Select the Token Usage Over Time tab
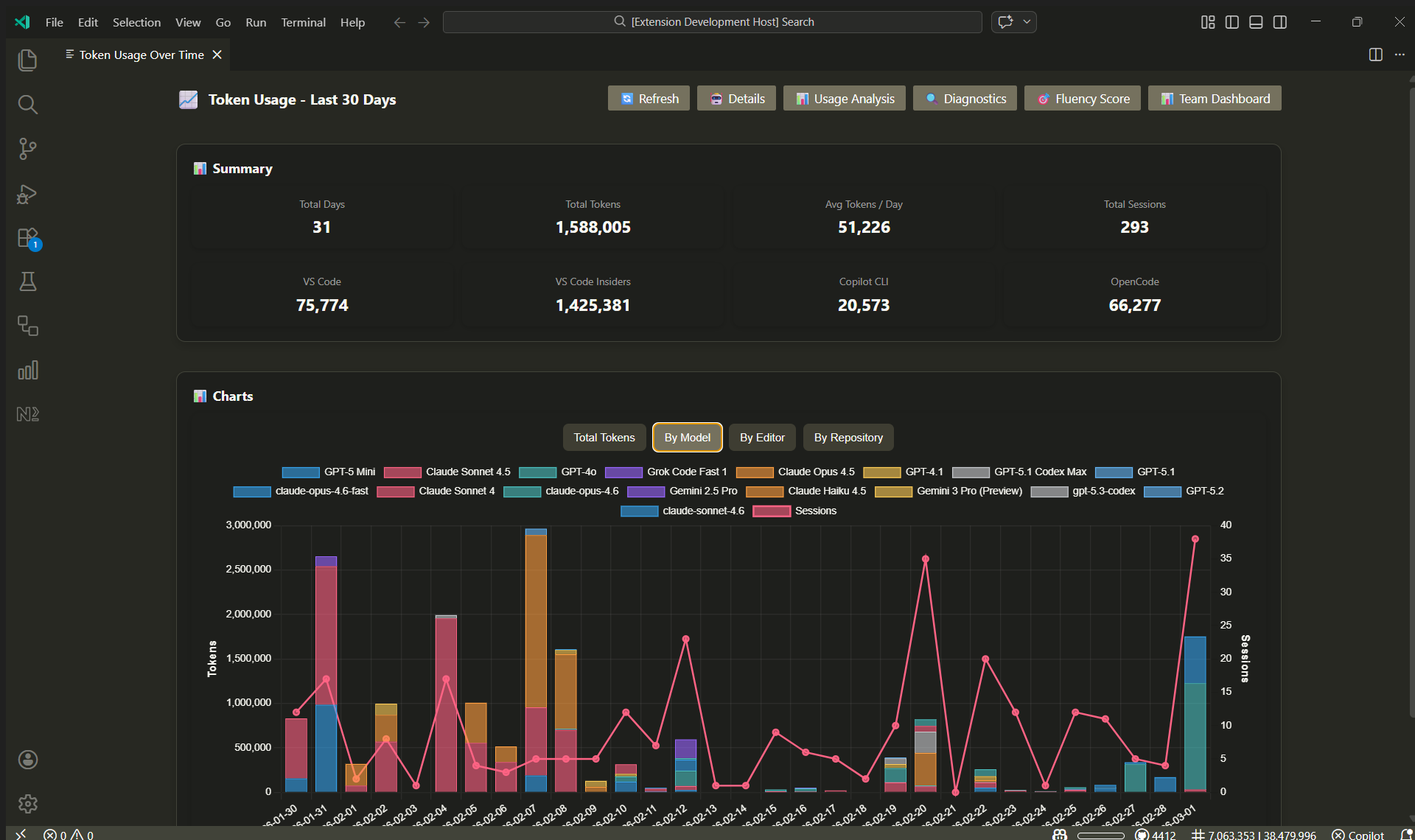 tap(141, 55)
